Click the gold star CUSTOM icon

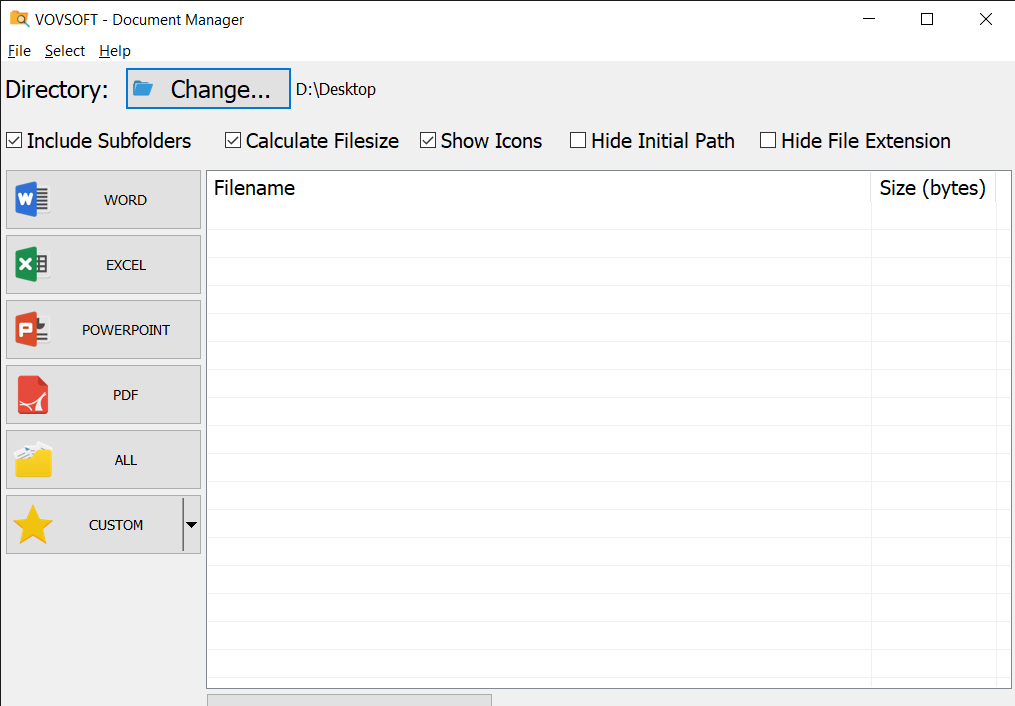point(32,525)
